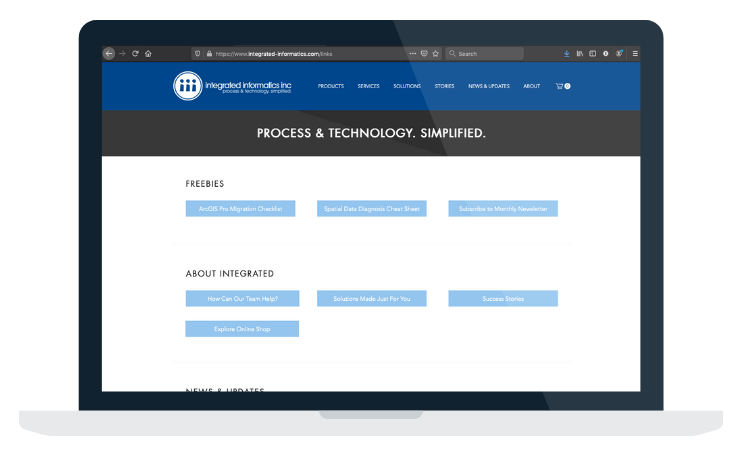Open the ArcGIS Pro Migration Checklist
The width and height of the screenshot is (745, 469).
tap(240, 209)
